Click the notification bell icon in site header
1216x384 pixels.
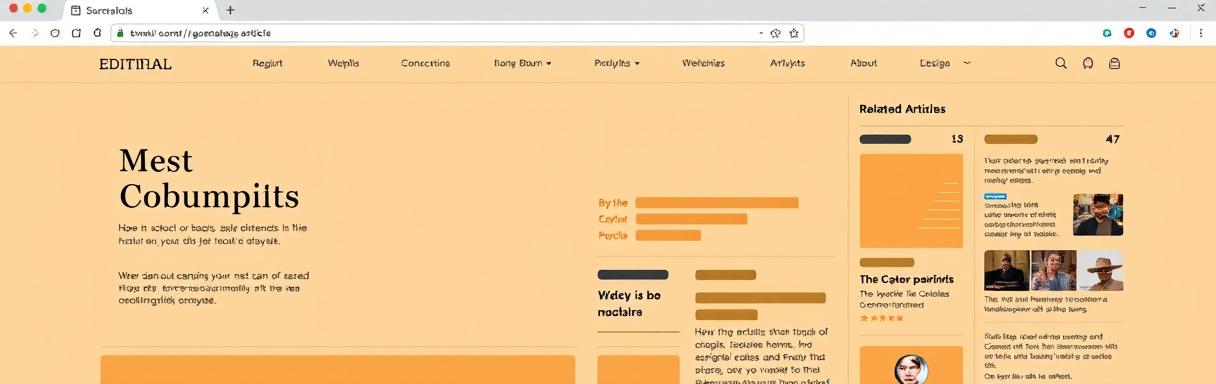pos(1088,63)
